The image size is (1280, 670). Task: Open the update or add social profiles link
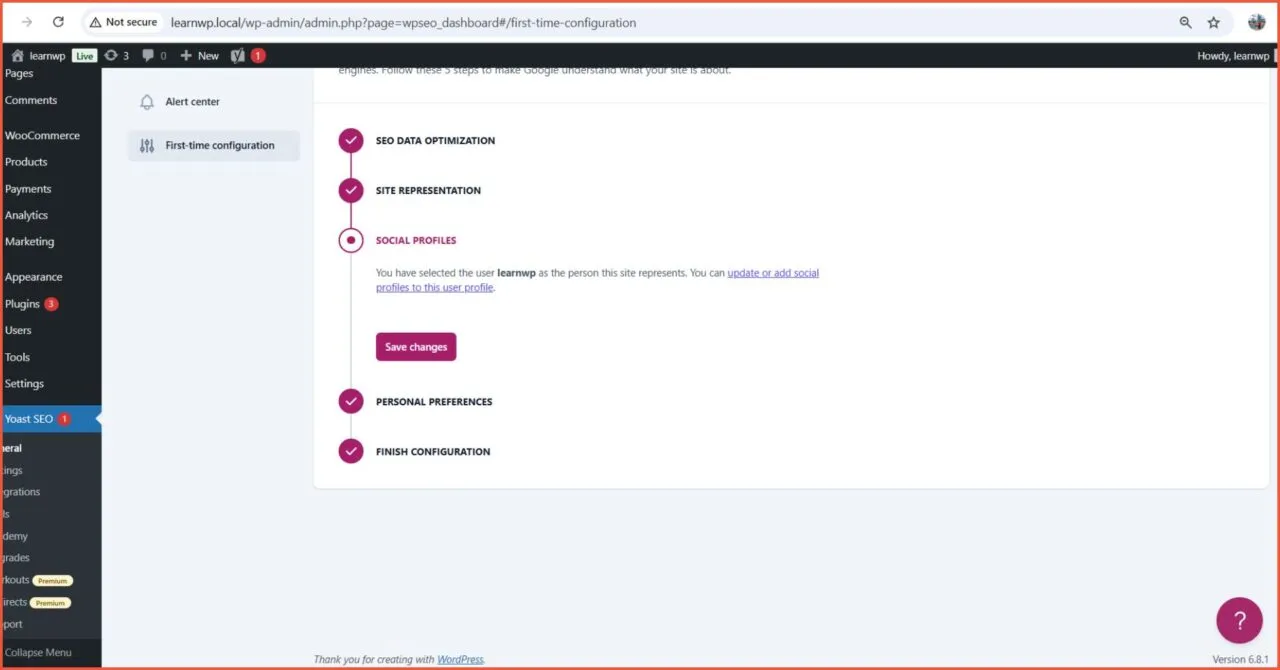(x=773, y=272)
